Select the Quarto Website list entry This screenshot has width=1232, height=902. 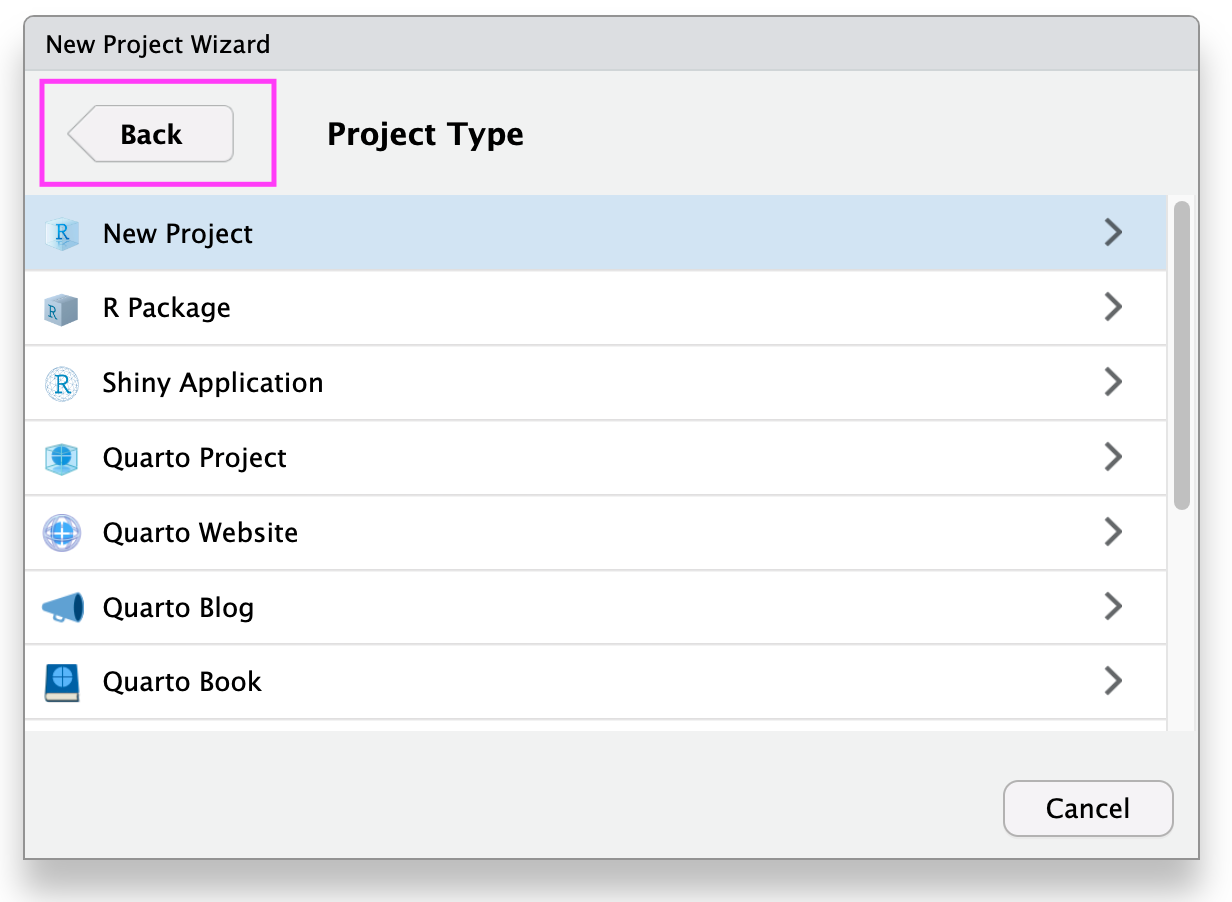(x=200, y=533)
